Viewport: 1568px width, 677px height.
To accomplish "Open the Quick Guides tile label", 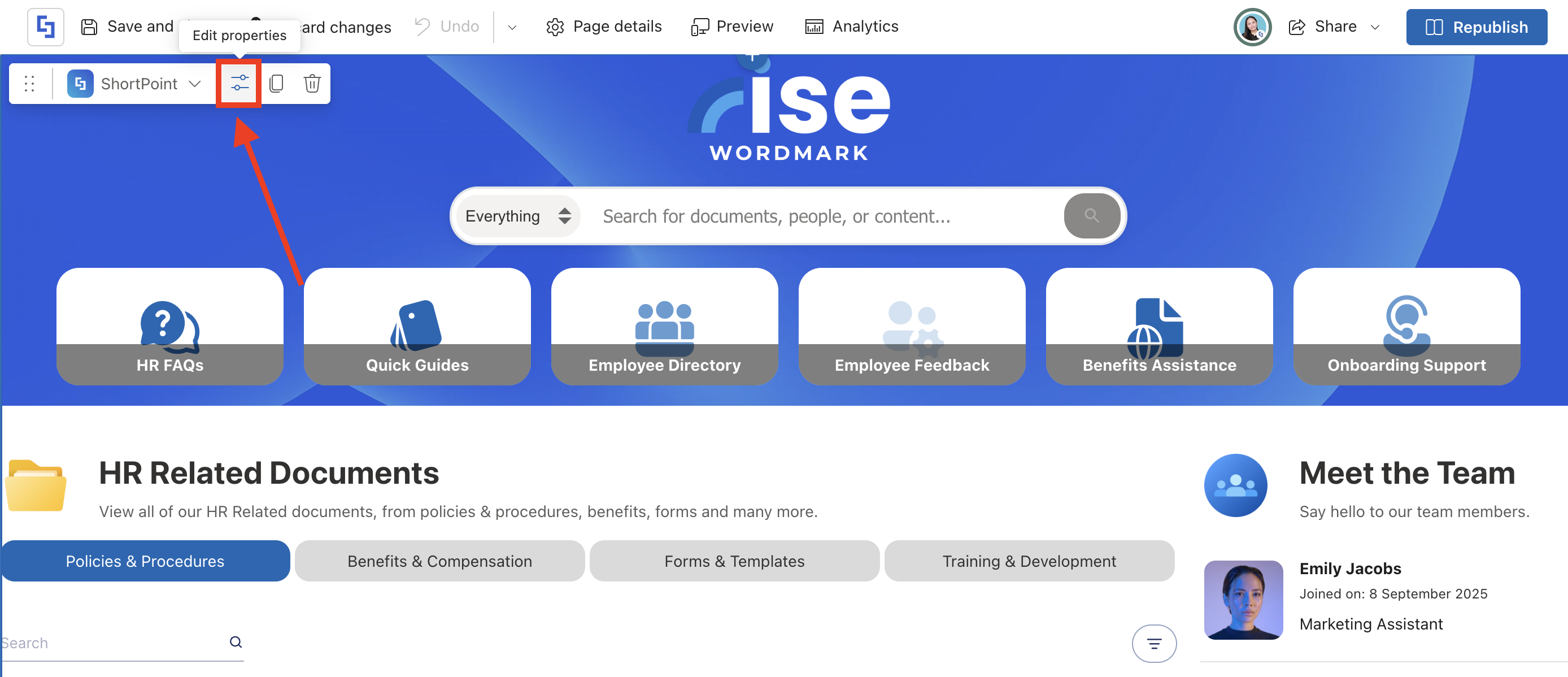I will tap(417, 364).
